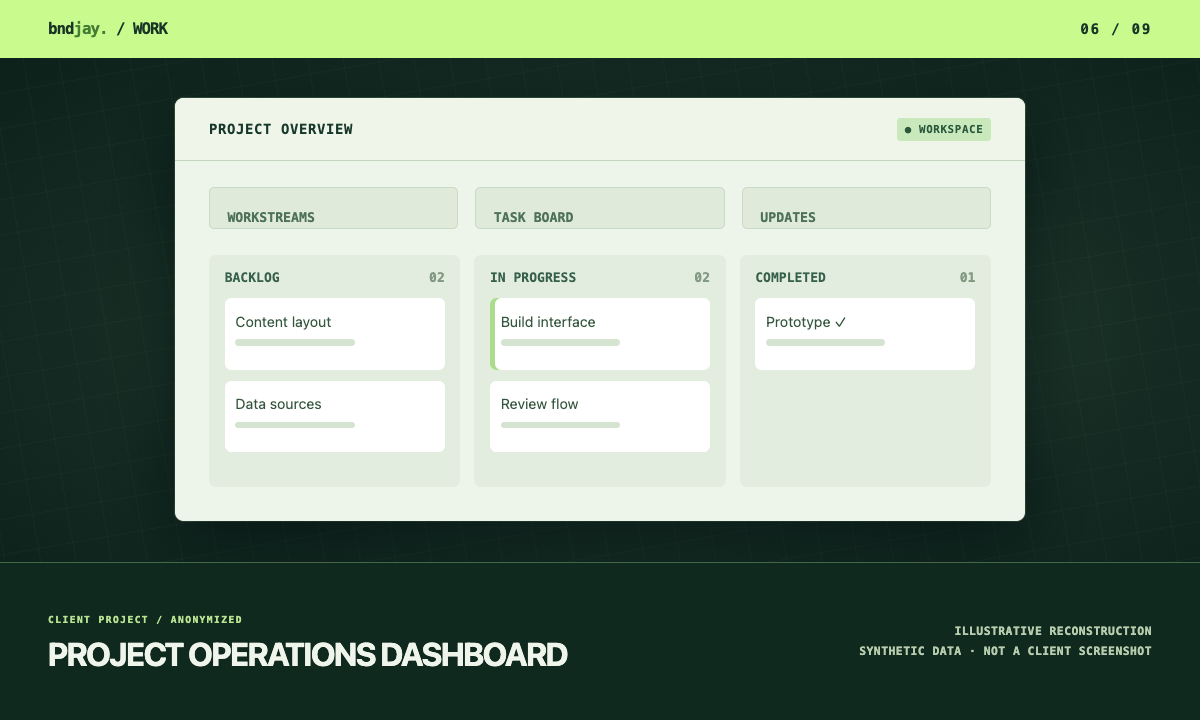Click the Backlog column count 02
The image size is (1200, 720).
pyautogui.click(x=437, y=277)
